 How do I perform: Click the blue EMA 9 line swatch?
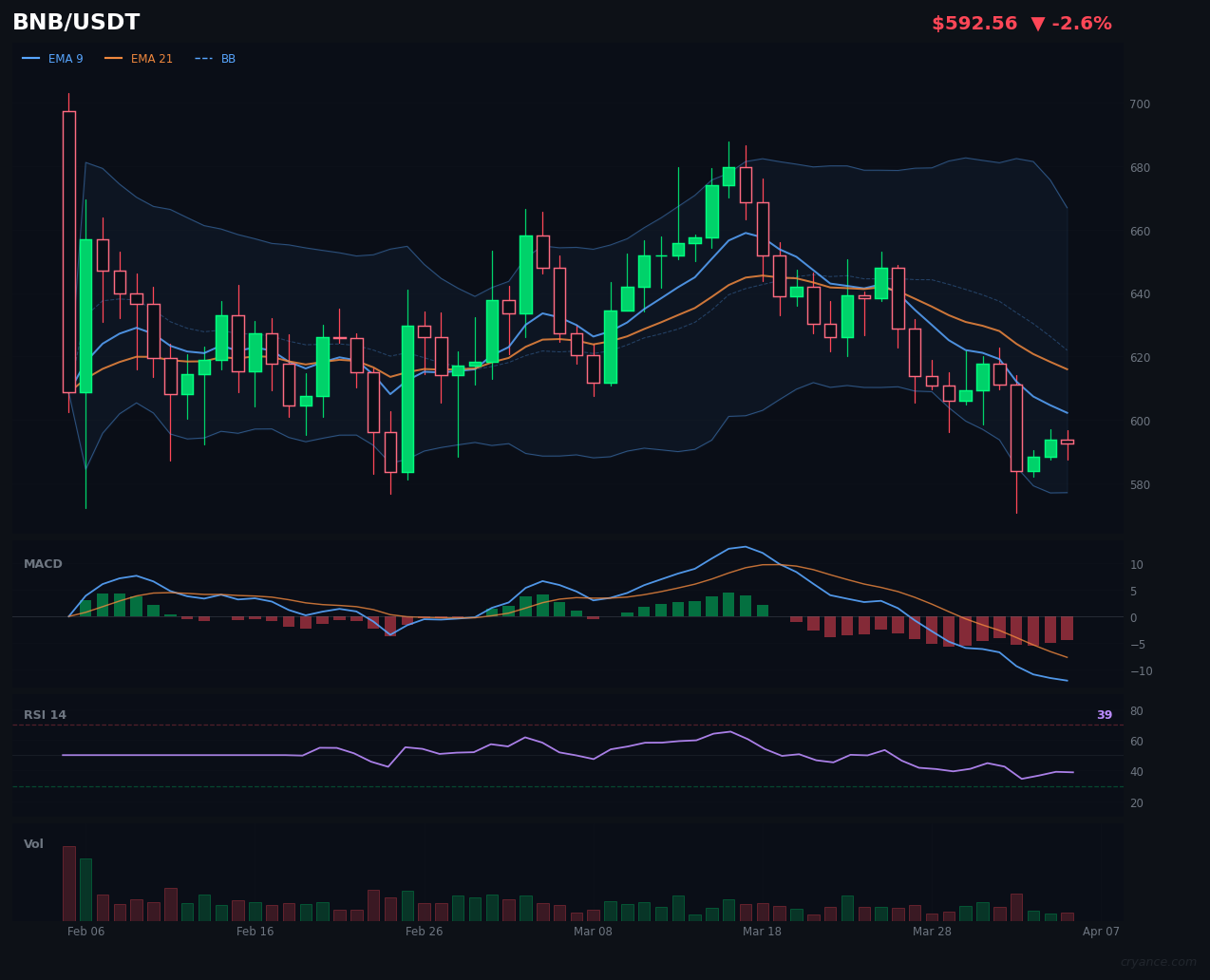[x=31, y=59]
